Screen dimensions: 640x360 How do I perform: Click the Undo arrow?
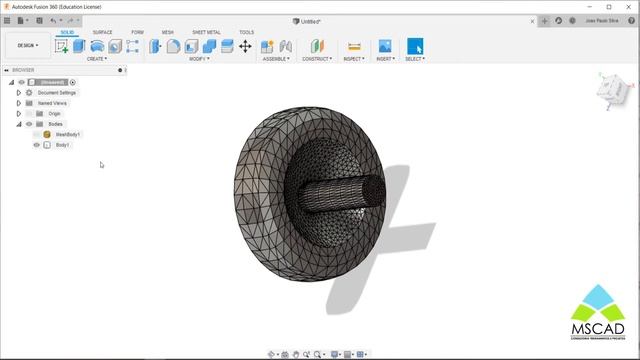point(53,20)
